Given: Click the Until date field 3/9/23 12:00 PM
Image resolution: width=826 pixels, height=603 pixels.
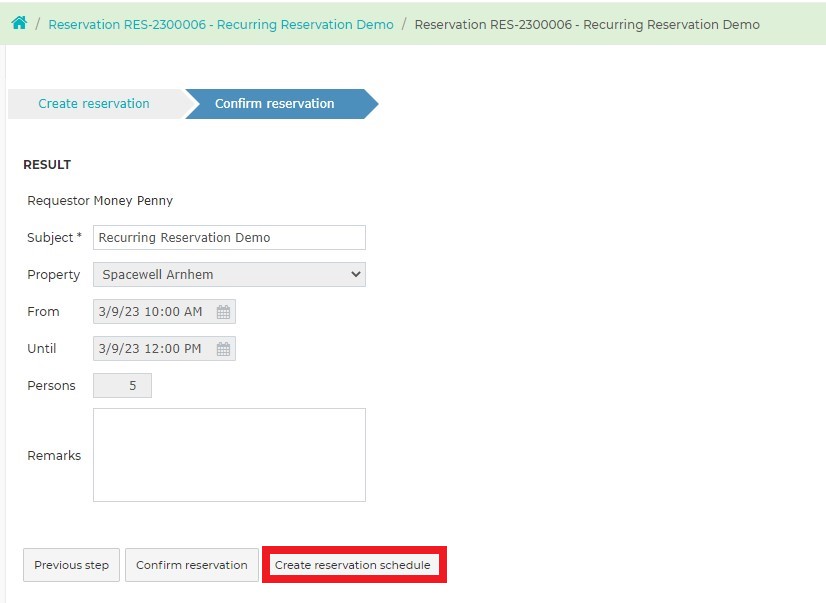Looking at the screenshot, I should pos(164,349).
